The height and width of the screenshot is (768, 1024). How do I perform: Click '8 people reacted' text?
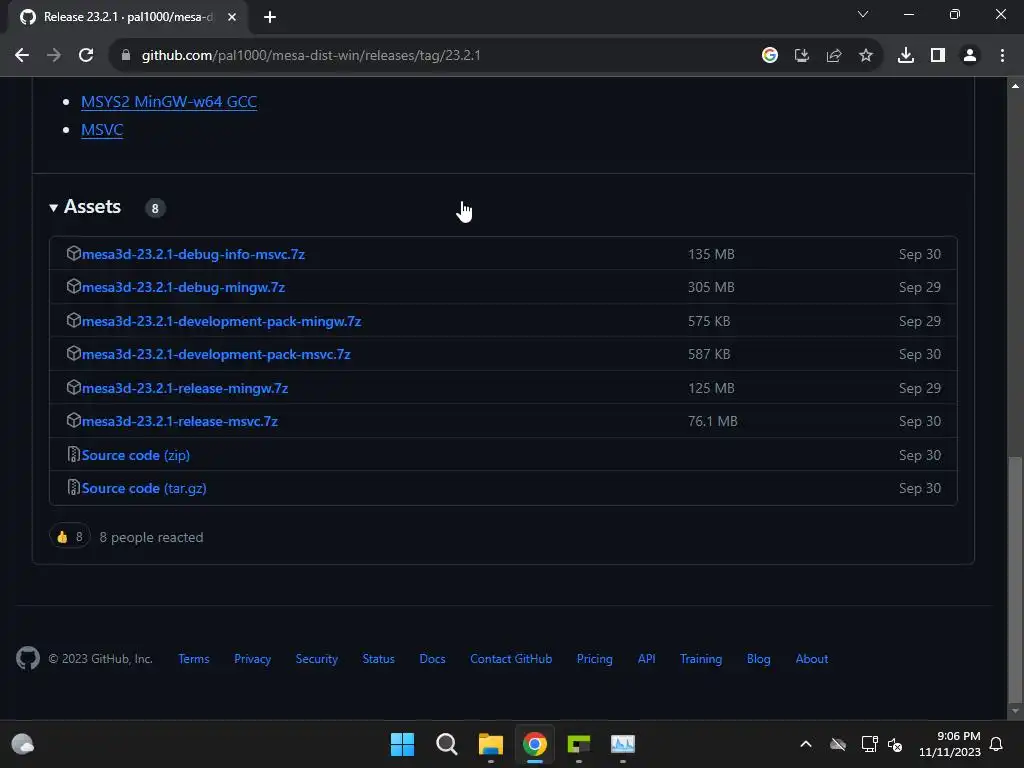(152, 537)
